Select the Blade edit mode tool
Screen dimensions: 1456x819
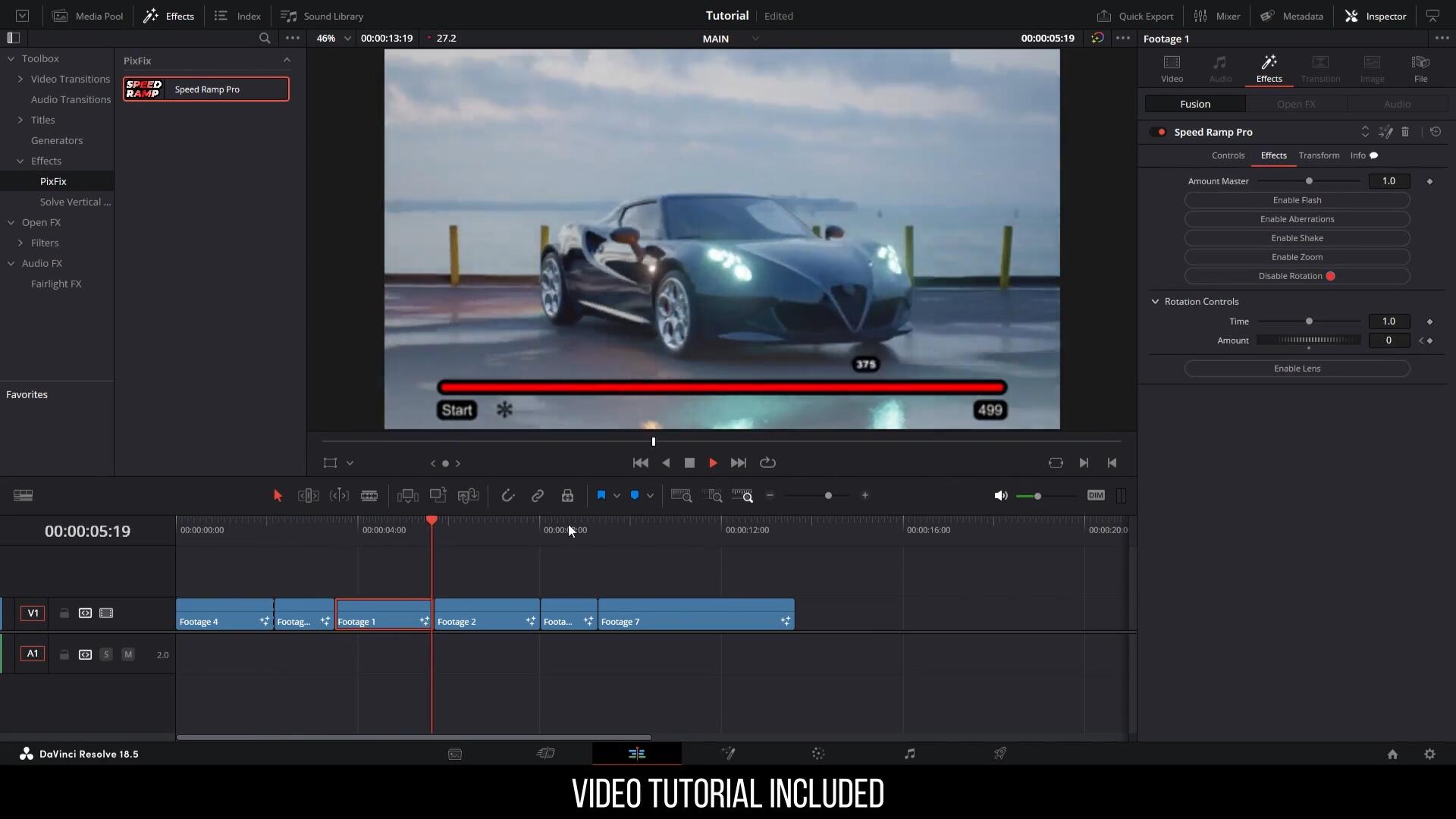(369, 496)
